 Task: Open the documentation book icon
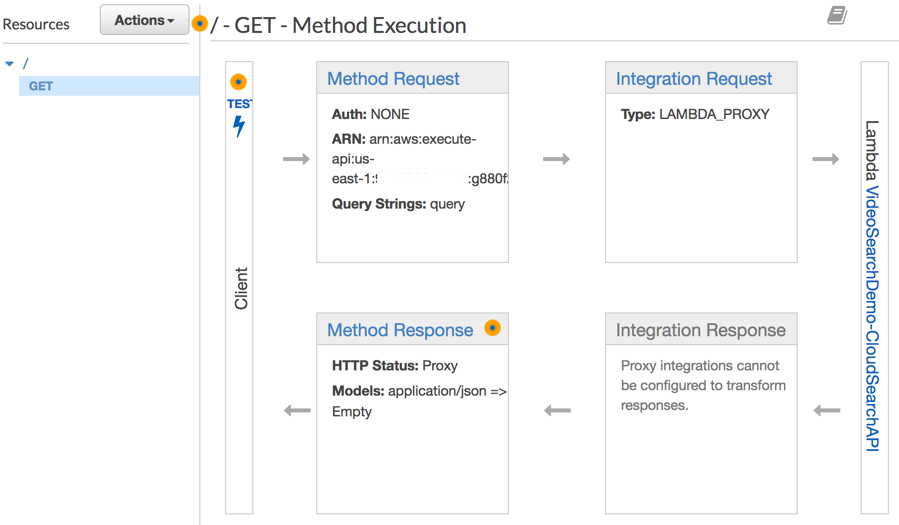point(837,15)
